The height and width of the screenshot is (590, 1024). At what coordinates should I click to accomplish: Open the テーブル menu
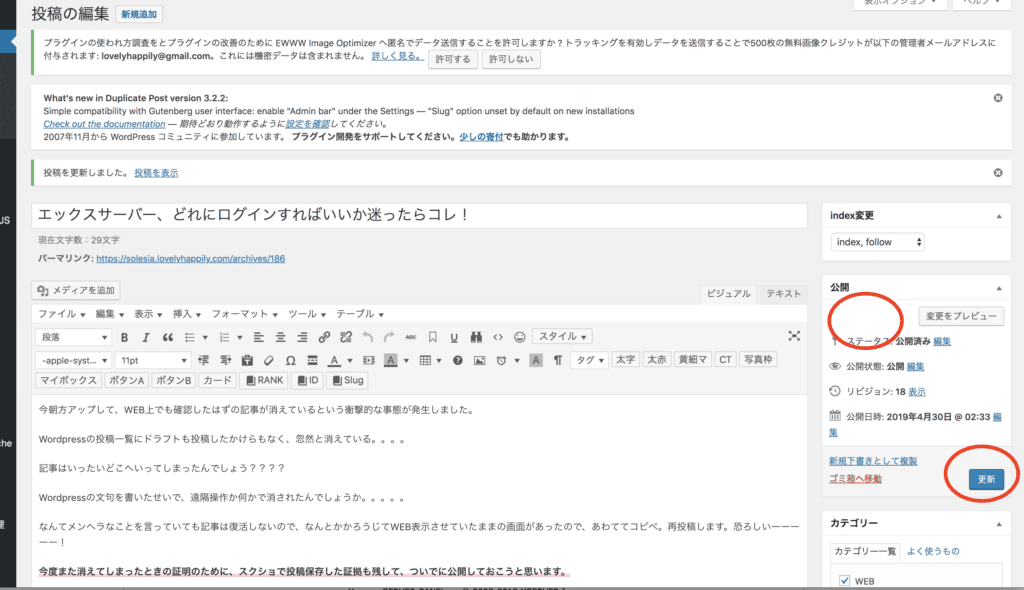click(x=359, y=314)
